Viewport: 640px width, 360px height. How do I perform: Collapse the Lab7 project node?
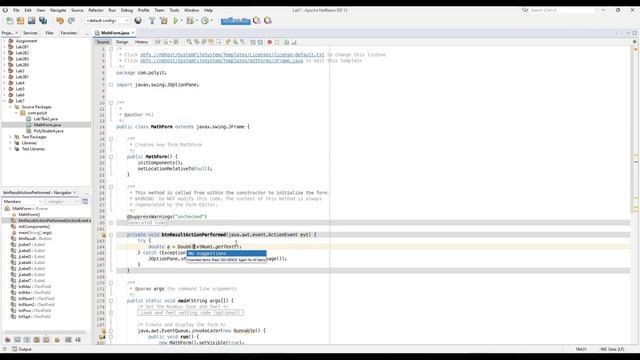tap(4, 101)
